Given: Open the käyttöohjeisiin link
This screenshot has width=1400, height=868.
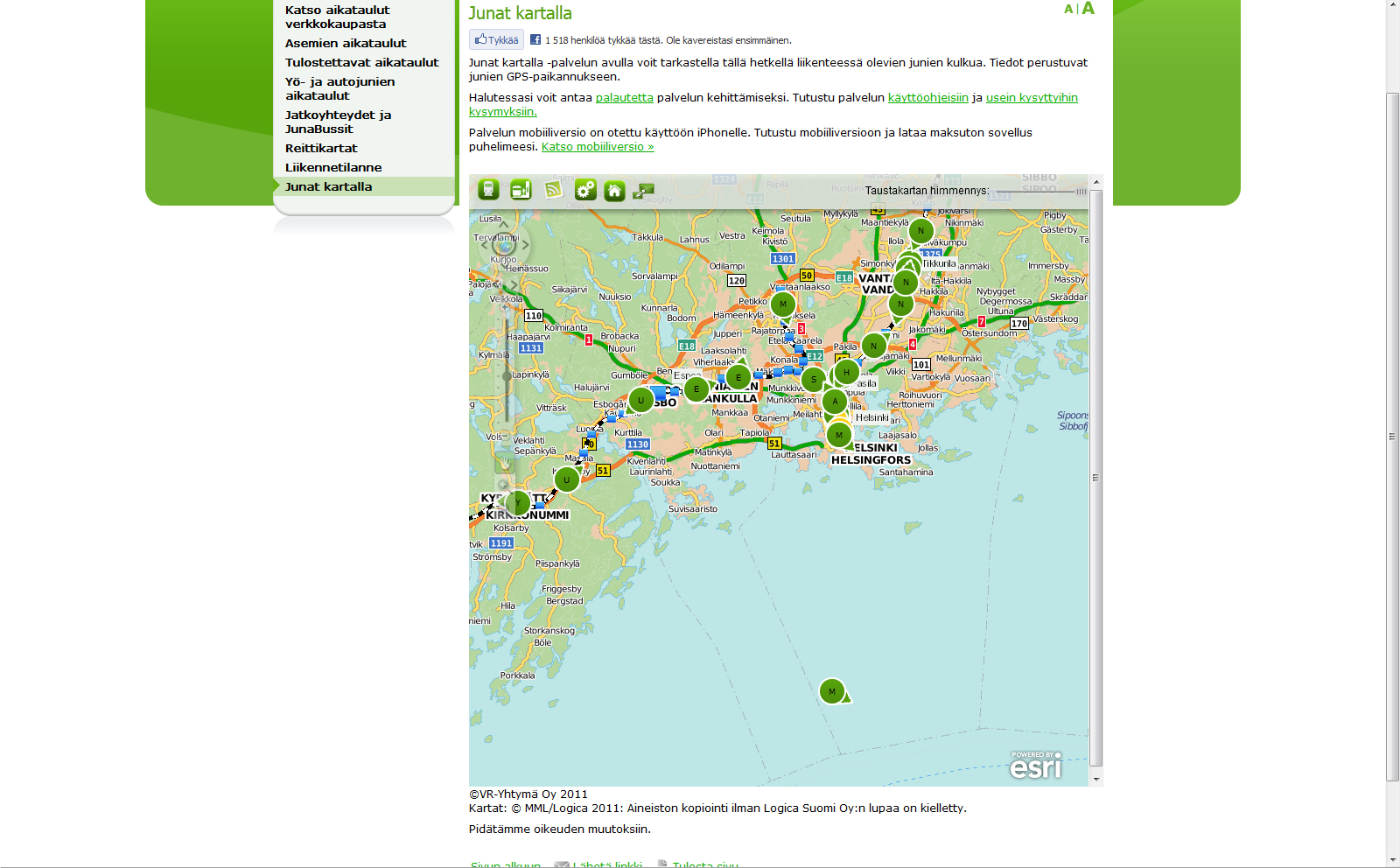Looking at the screenshot, I should pyautogui.click(x=927, y=97).
